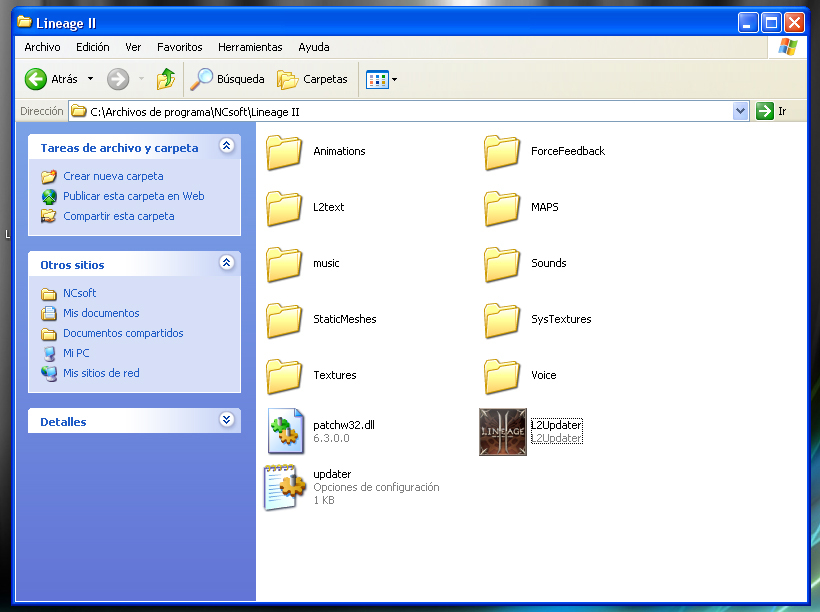Select the SysTextures folder icon
The height and width of the screenshot is (612, 820).
click(x=502, y=320)
